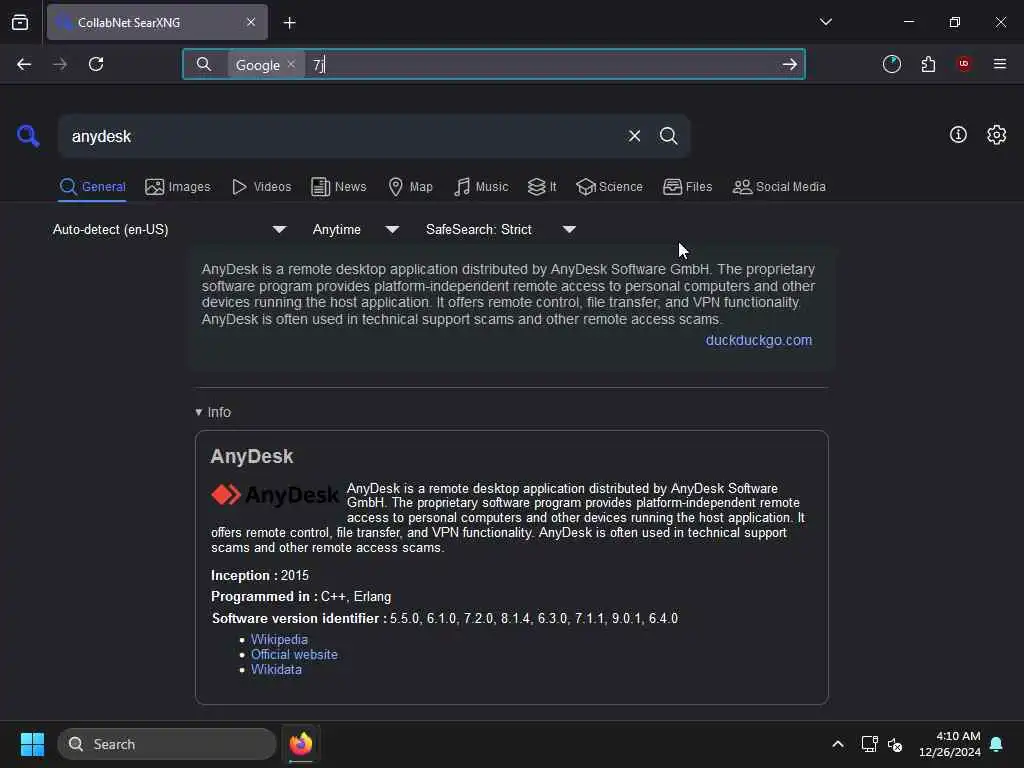The width and height of the screenshot is (1024, 768).
Task: Open the list all tabs chevron
Action: [825, 22]
